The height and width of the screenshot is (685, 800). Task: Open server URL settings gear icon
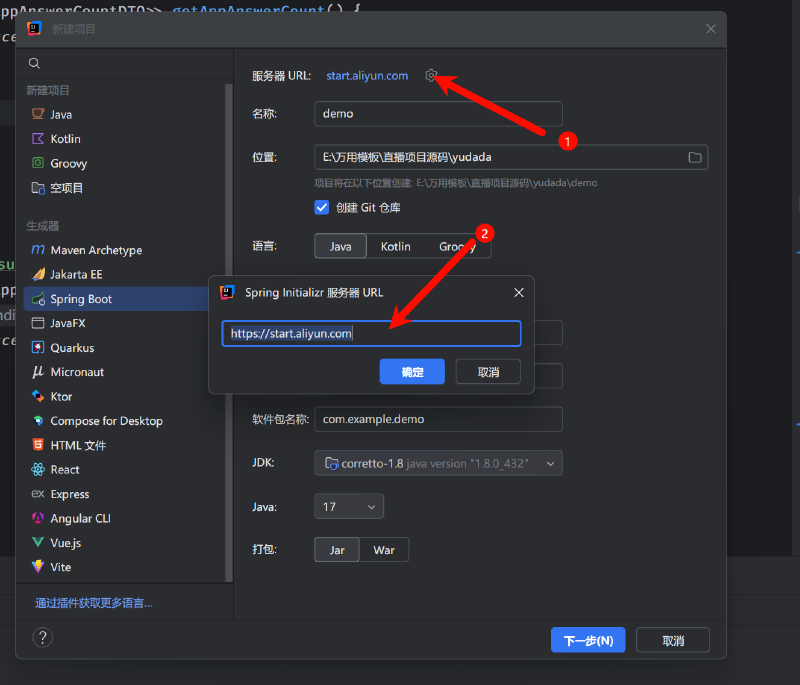coord(431,75)
